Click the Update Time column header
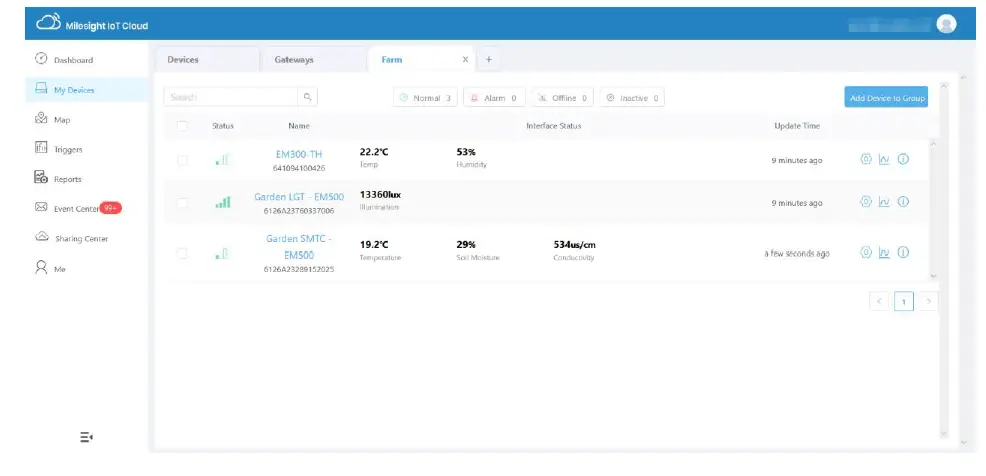The width and height of the screenshot is (986, 476). click(x=797, y=126)
